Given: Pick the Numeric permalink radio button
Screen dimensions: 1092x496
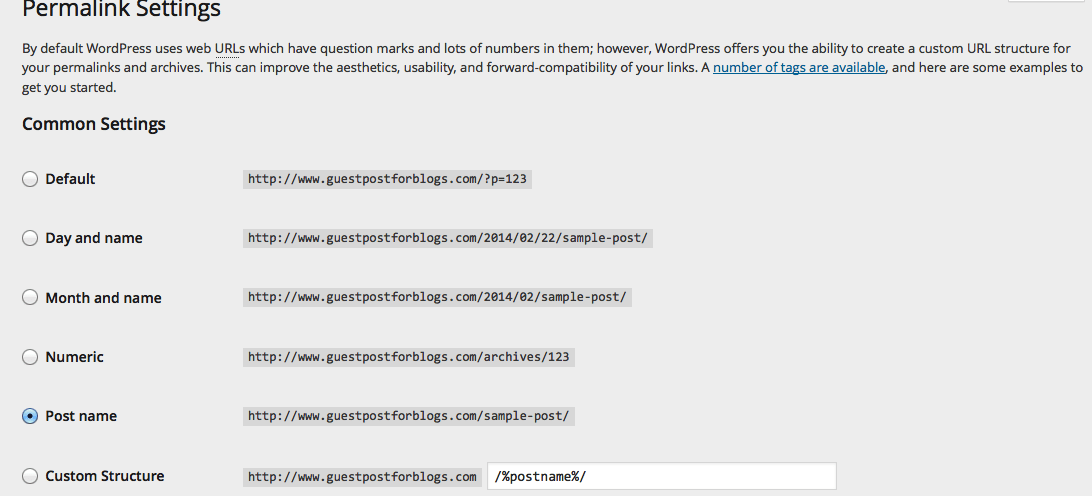Looking at the screenshot, I should 30,357.
